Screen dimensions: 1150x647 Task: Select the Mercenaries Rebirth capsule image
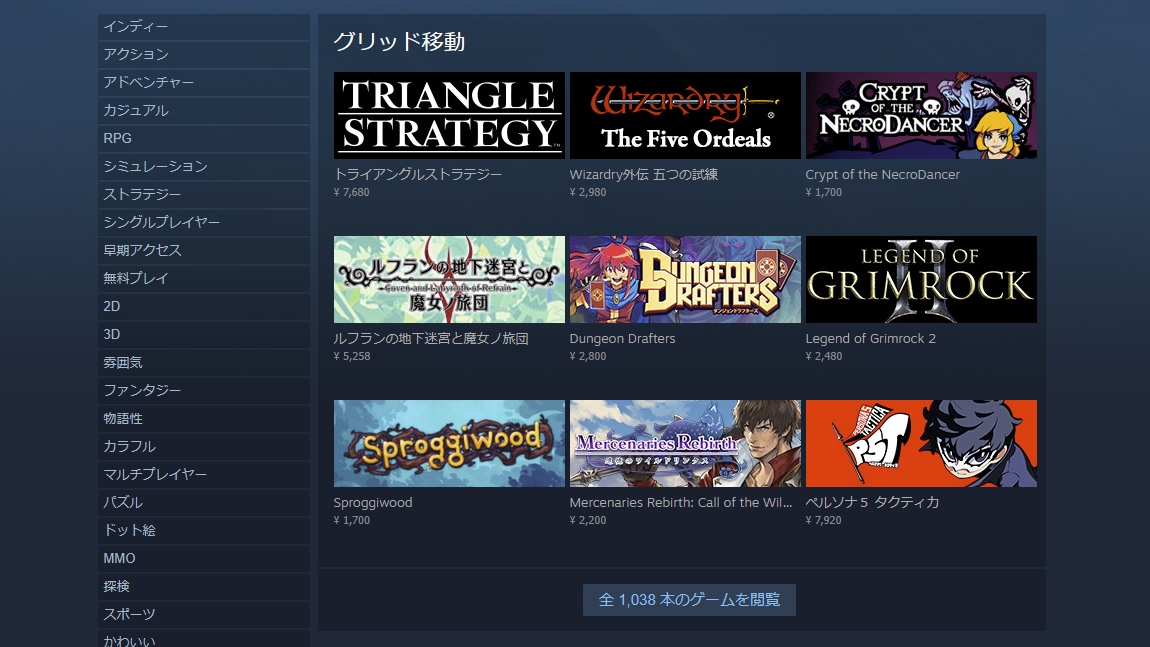click(685, 443)
